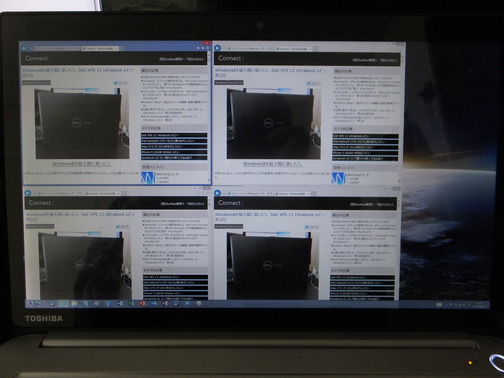Click the dark Windows tag under title, top-right window

229,82
